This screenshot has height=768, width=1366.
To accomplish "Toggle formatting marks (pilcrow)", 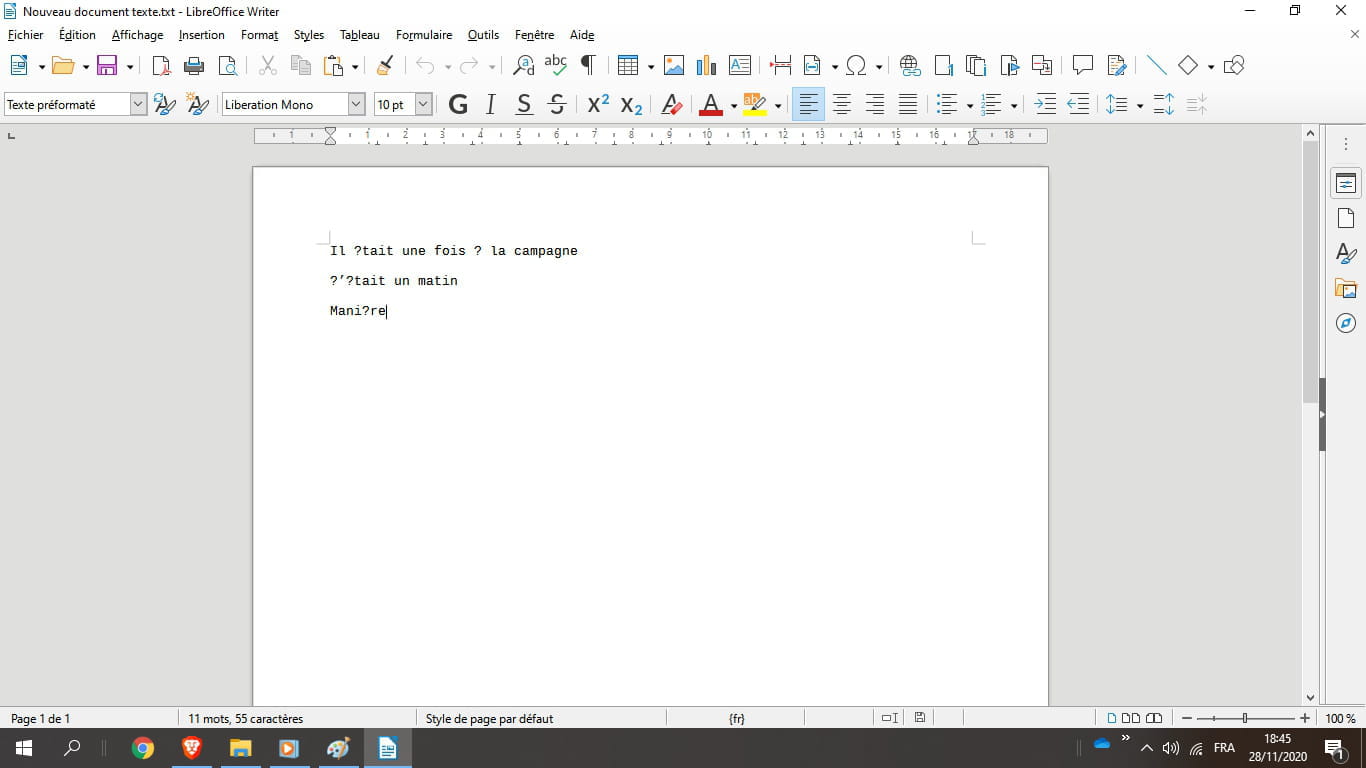I will tap(588, 66).
